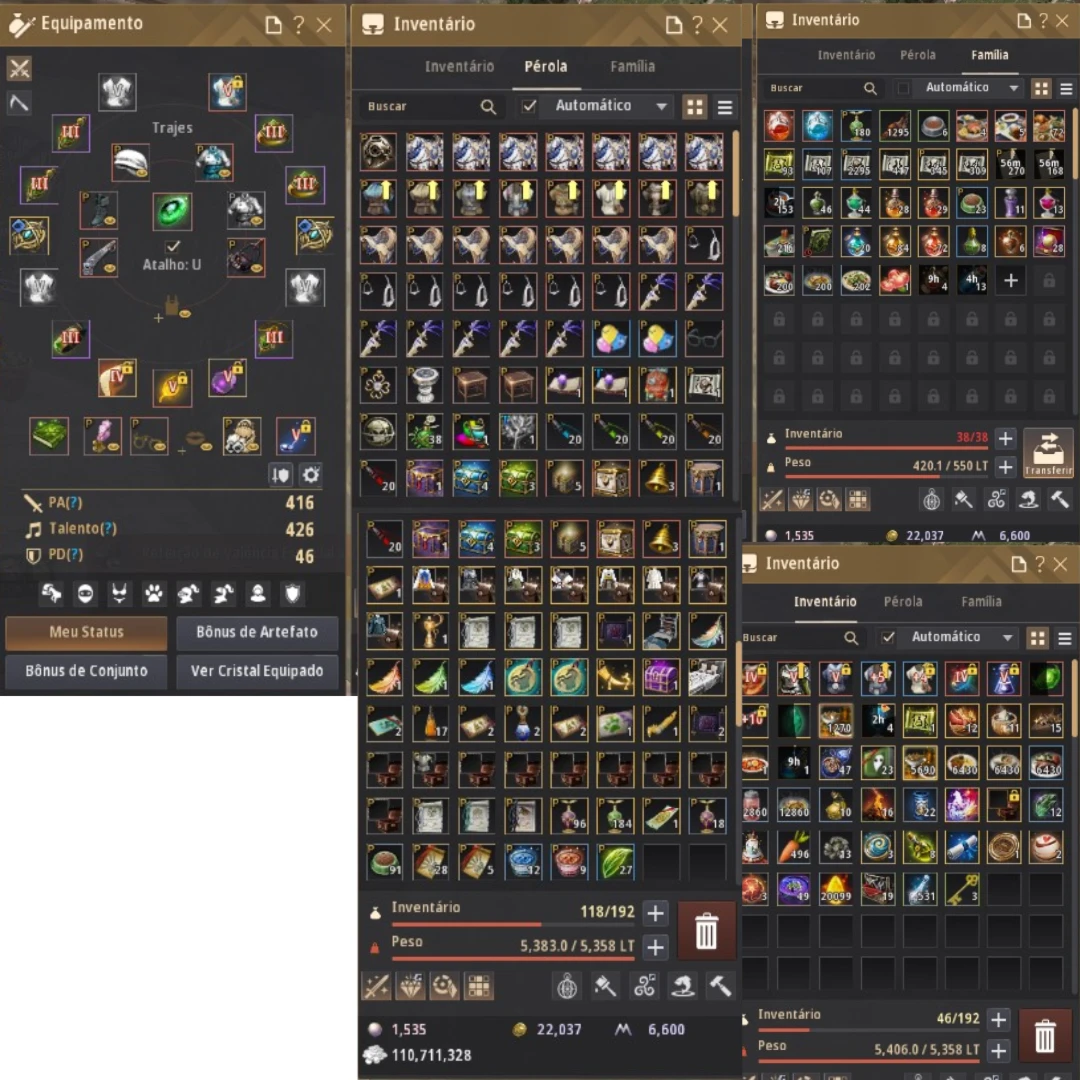Click the crossed swords icon in Equipamento
Viewport: 1080px width, 1080px height.
(19, 68)
